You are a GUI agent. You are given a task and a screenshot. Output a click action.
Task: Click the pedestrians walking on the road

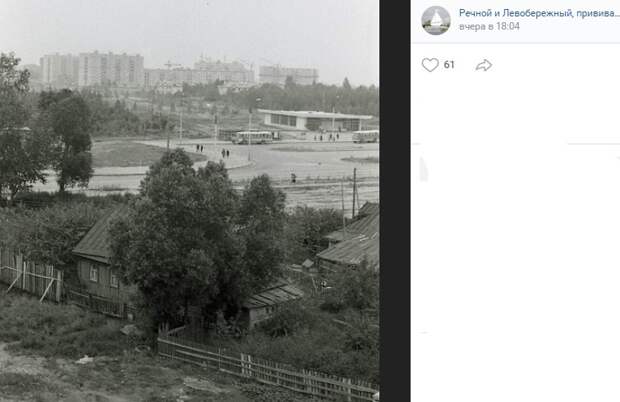pos(225,153)
